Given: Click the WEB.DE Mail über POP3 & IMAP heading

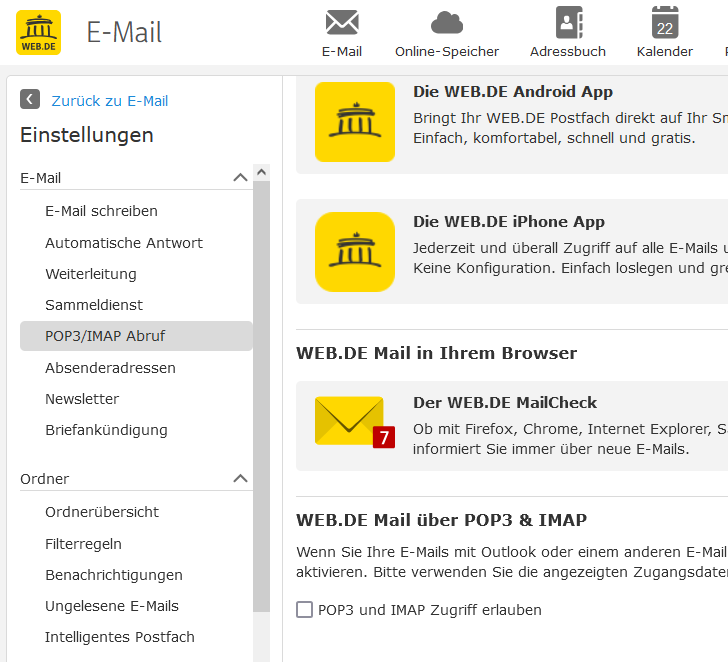Looking at the screenshot, I should [442, 520].
